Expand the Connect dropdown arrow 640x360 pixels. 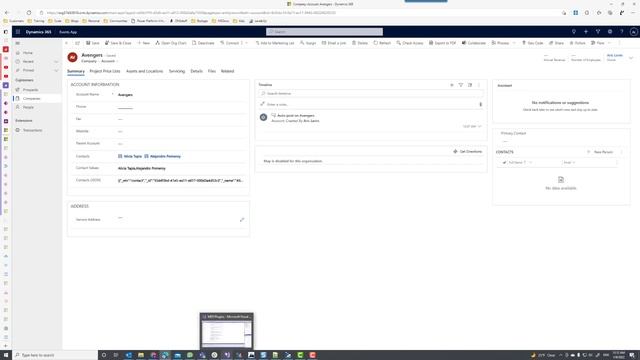tap(247, 43)
